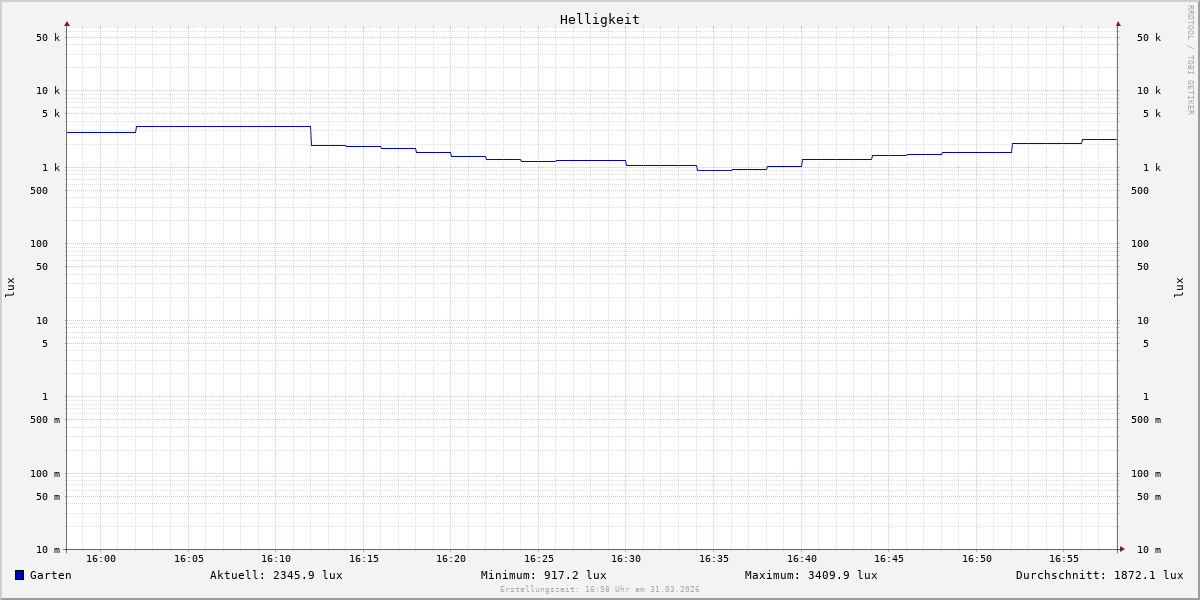This screenshot has width=1200, height=600.
Task: Click the RRDTOOL / TOBI OETIKER watermark
Action: coord(1190,60)
